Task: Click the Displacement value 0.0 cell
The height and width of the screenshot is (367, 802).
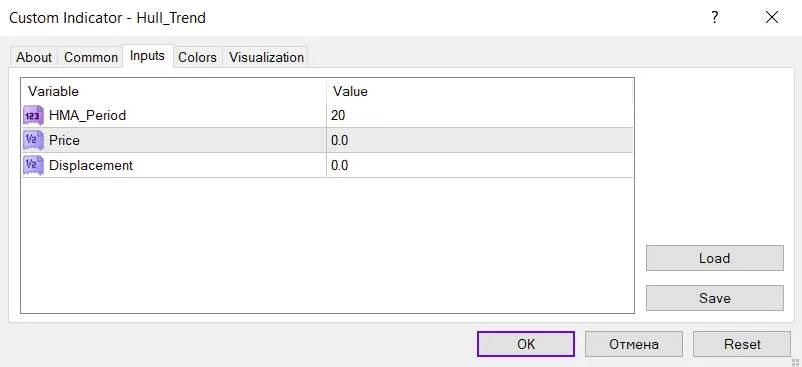Action: coord(480,165)
